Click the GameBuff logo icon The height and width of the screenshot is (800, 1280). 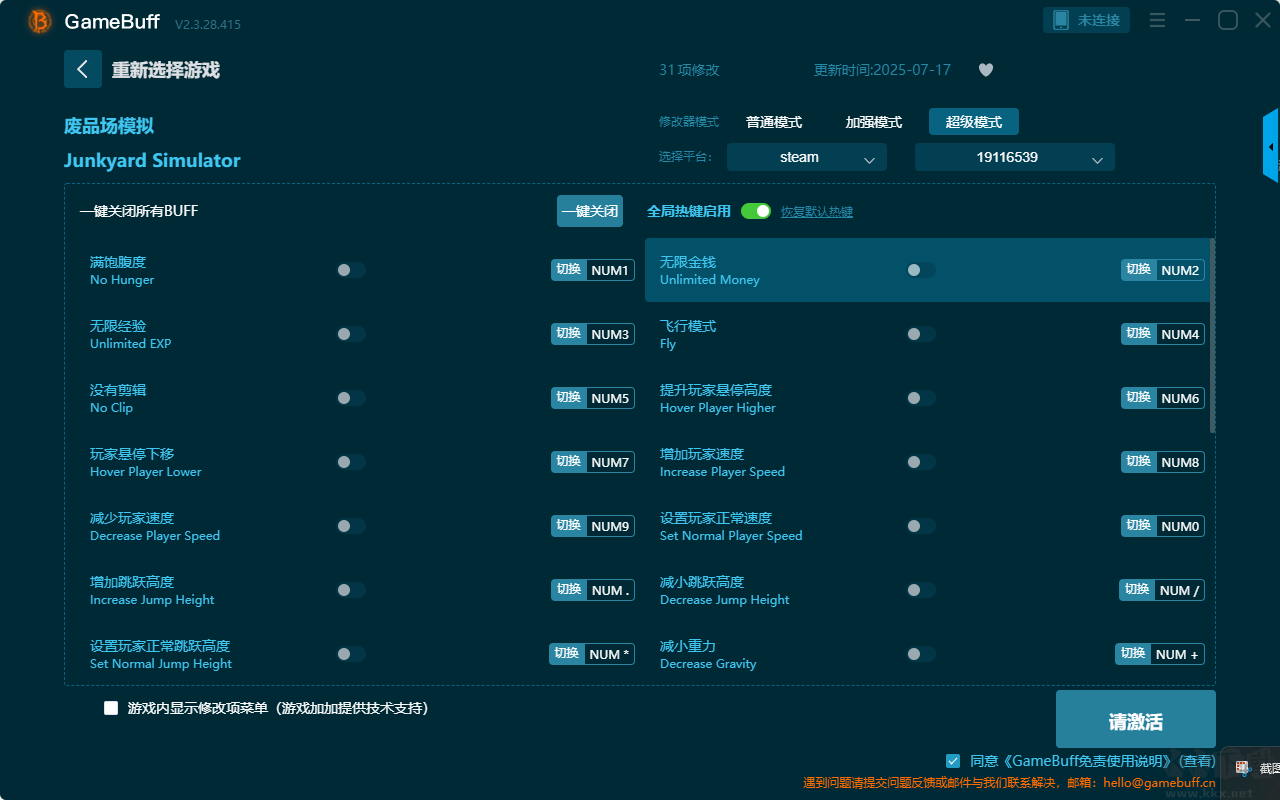40,21
